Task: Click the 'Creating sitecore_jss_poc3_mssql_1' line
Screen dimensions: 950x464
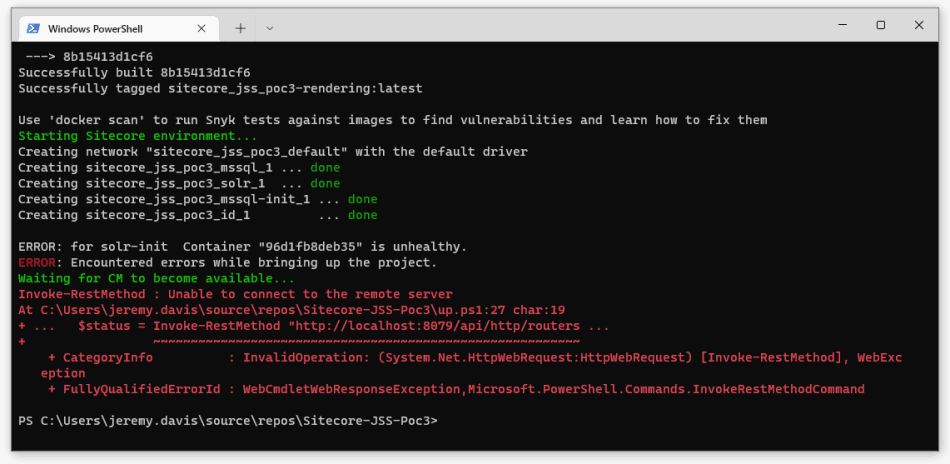Action: tap(179, 167)
